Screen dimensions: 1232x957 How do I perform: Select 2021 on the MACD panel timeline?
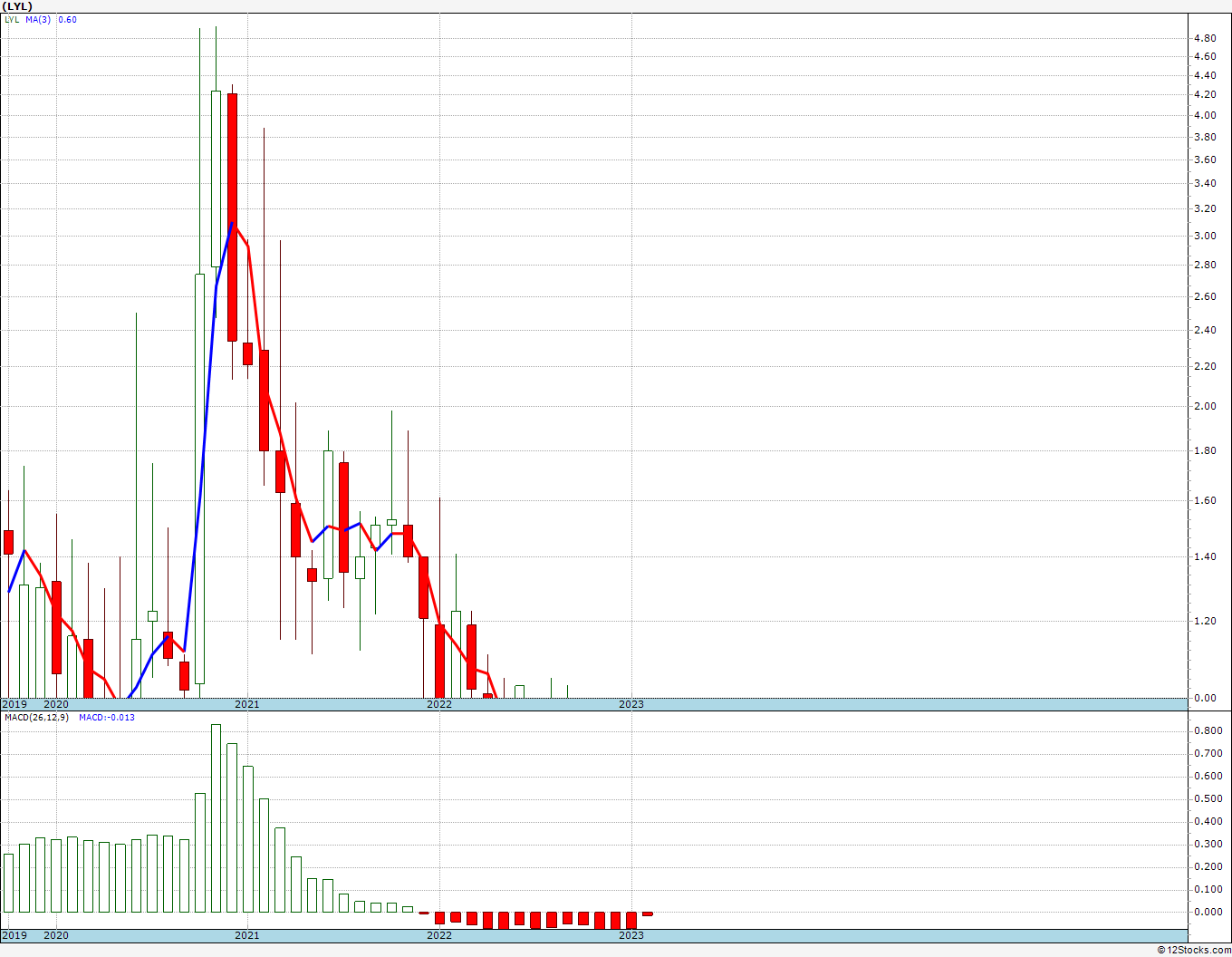coord(247,935)
